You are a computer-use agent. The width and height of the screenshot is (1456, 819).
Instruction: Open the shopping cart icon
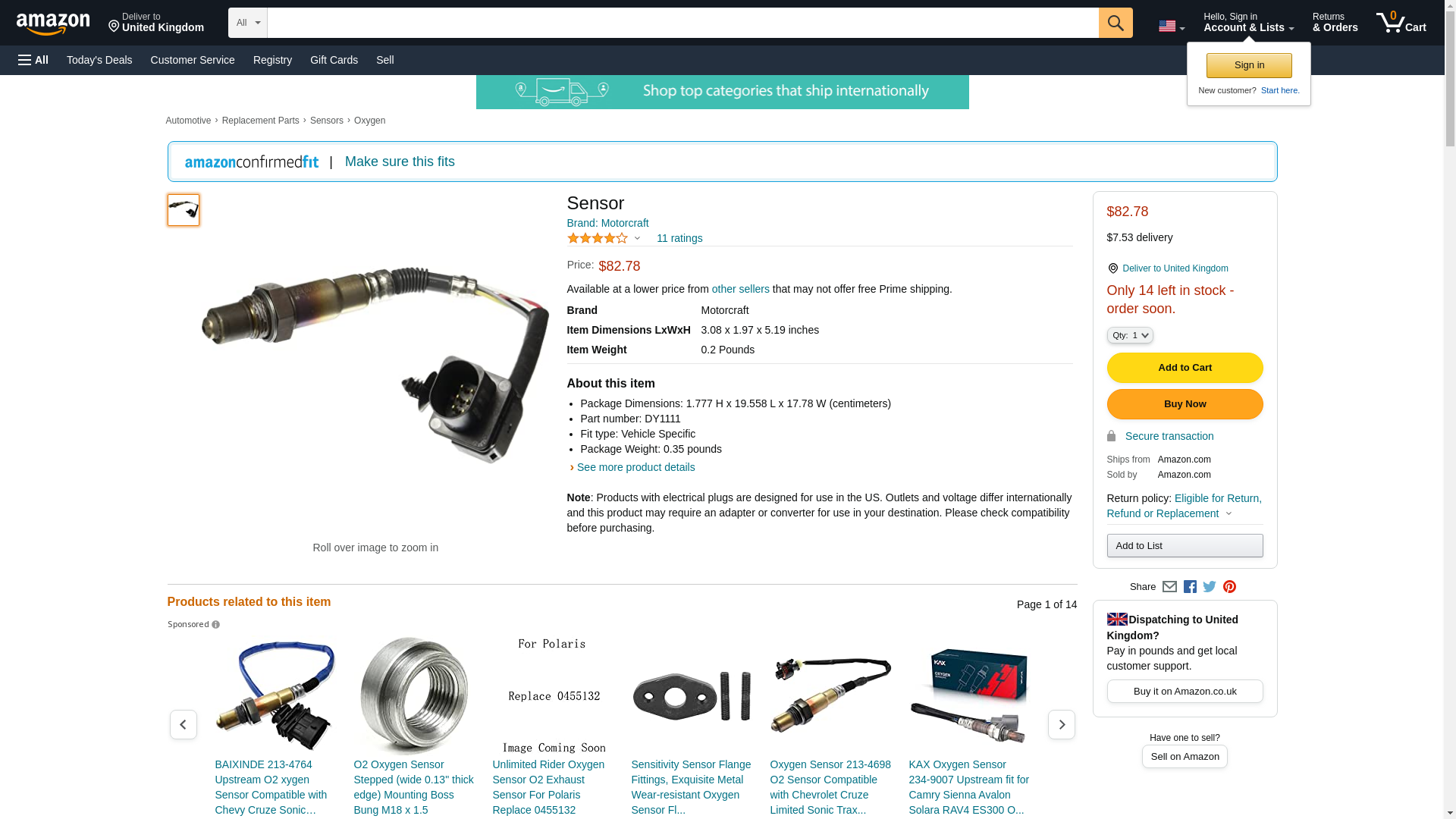tap(1401, 23)
